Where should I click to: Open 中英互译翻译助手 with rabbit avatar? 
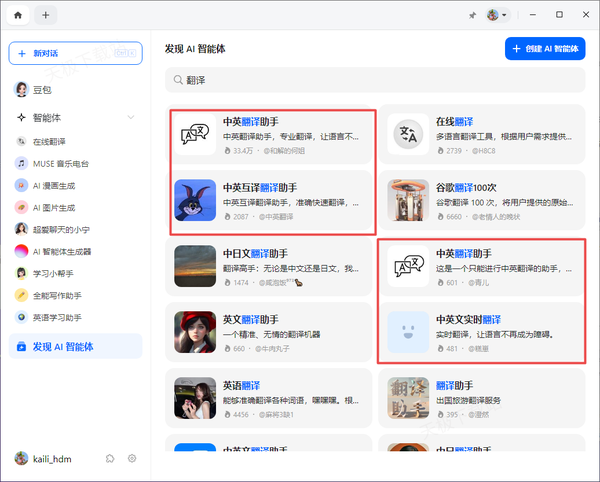click(x=274, y=200)
